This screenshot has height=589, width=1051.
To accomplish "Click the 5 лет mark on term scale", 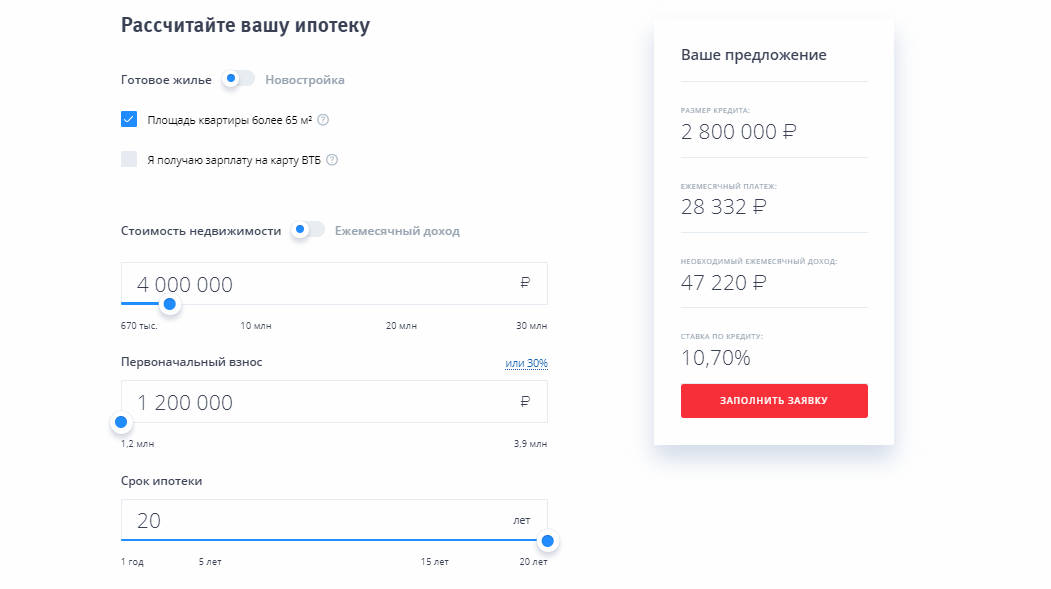I will coord(210,562).
